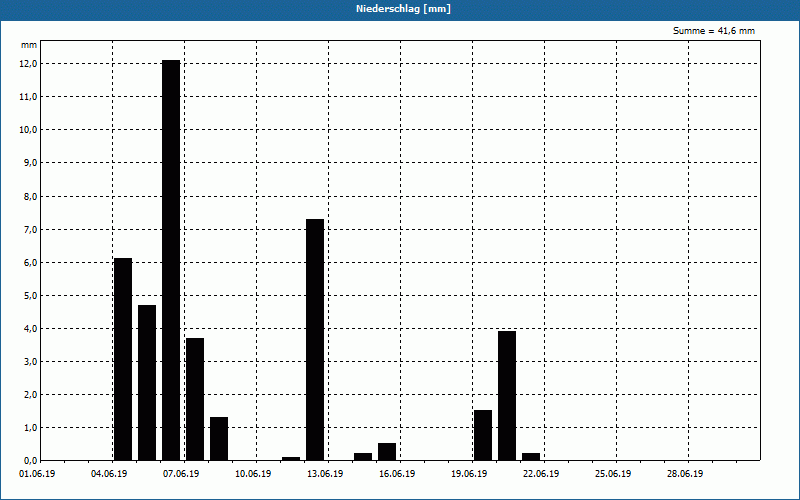The image size is (800, 500).
Task: Click the y-axis label '7,0'
Action: (30, 230)
